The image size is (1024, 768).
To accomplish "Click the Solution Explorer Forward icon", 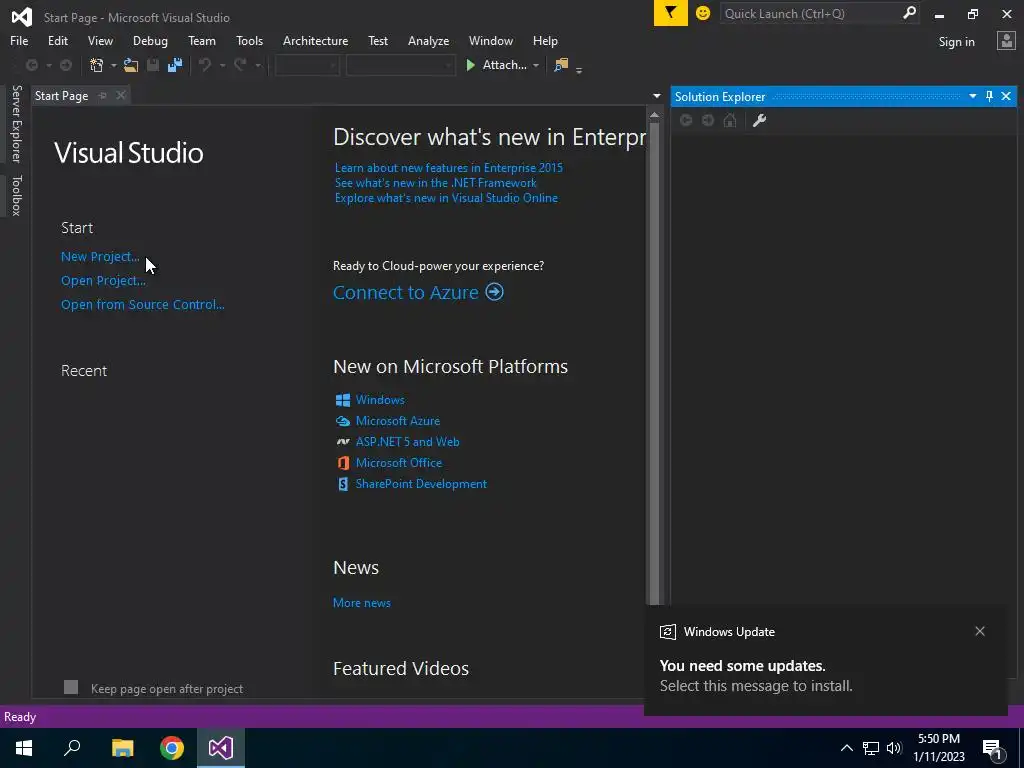I will [708, 120].
